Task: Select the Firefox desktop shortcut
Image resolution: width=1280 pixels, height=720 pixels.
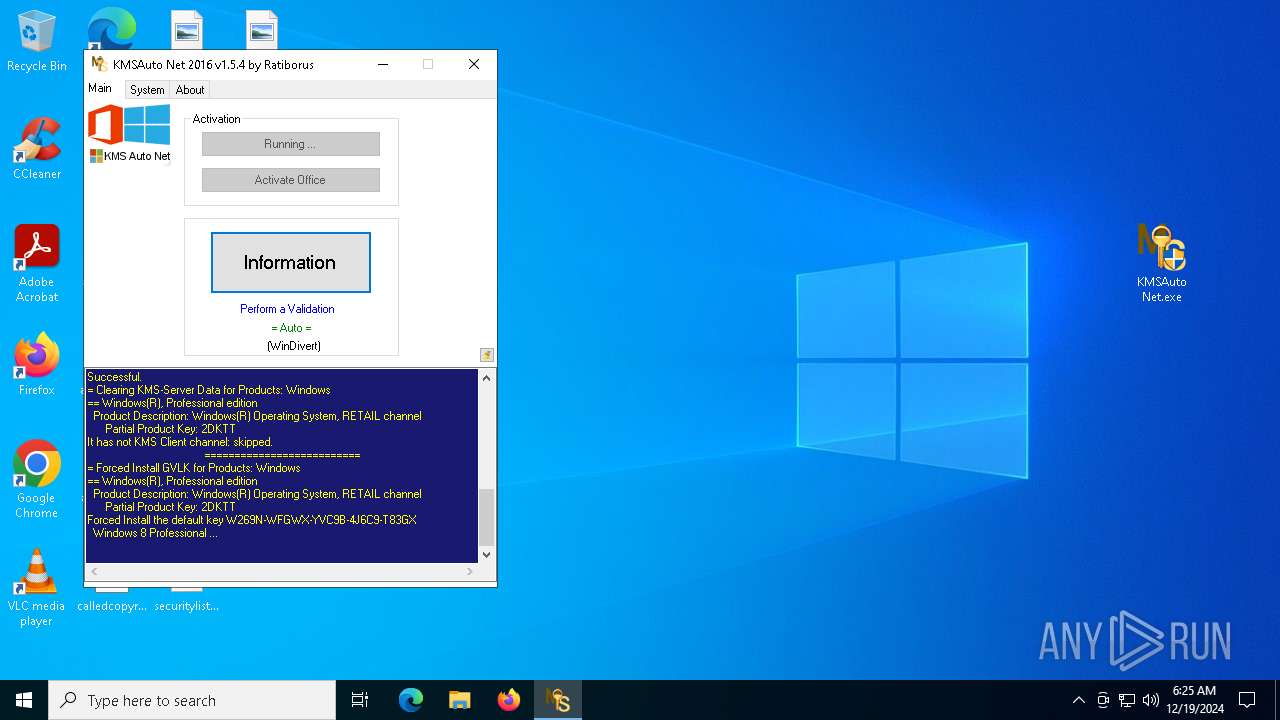Action: (x=37, y=365)
